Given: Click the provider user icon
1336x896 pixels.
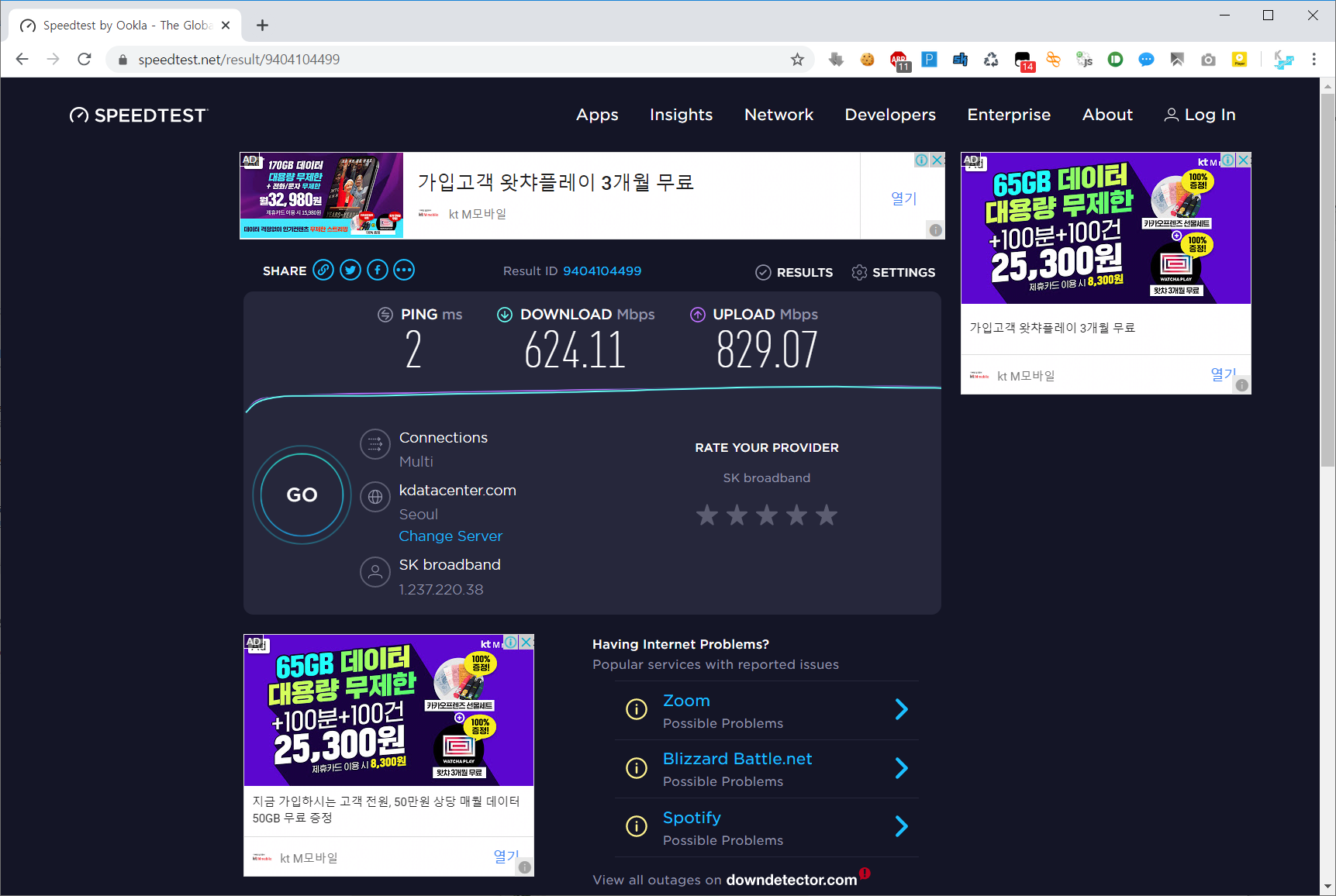Looking at the screenshot, I should pyautogui.click(x=375, y=572).
